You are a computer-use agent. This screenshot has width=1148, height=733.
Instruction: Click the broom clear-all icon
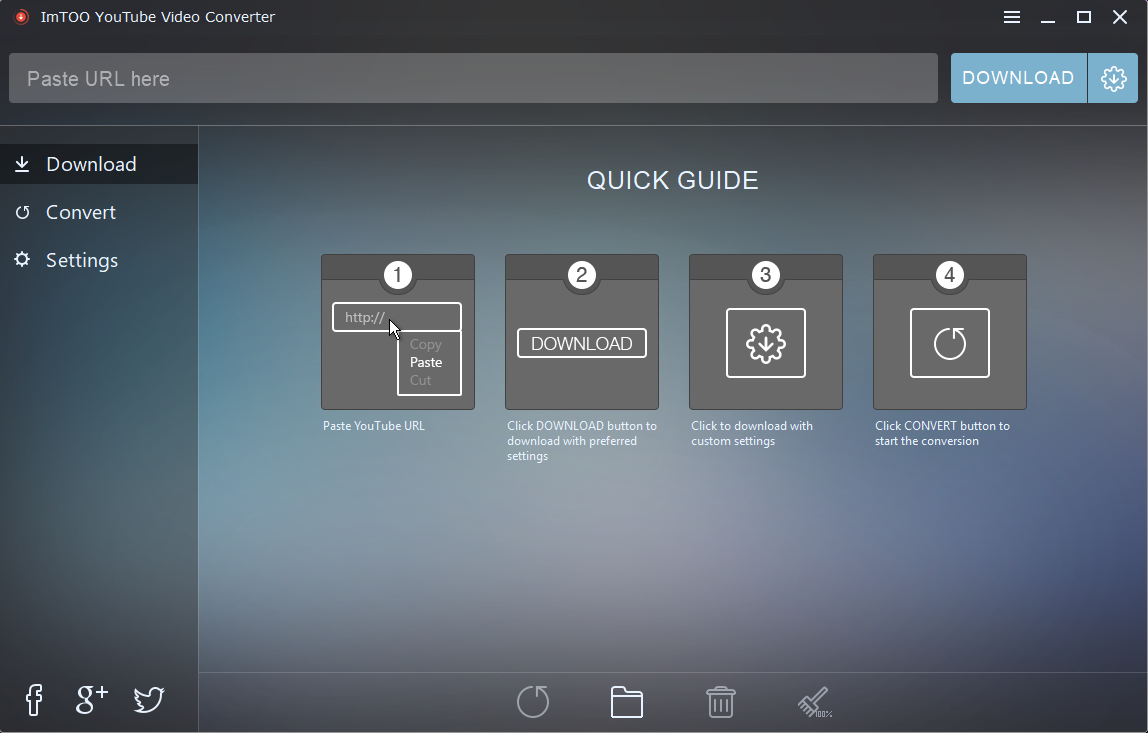coord(815,702)
